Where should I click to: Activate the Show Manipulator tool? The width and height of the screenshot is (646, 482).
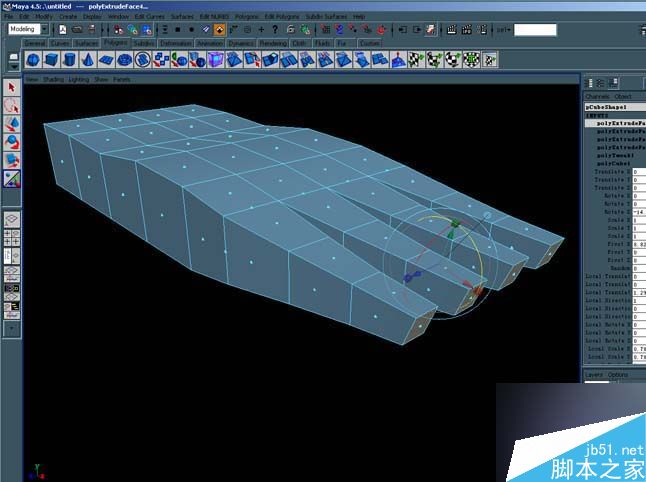click(x=12, y=179)
